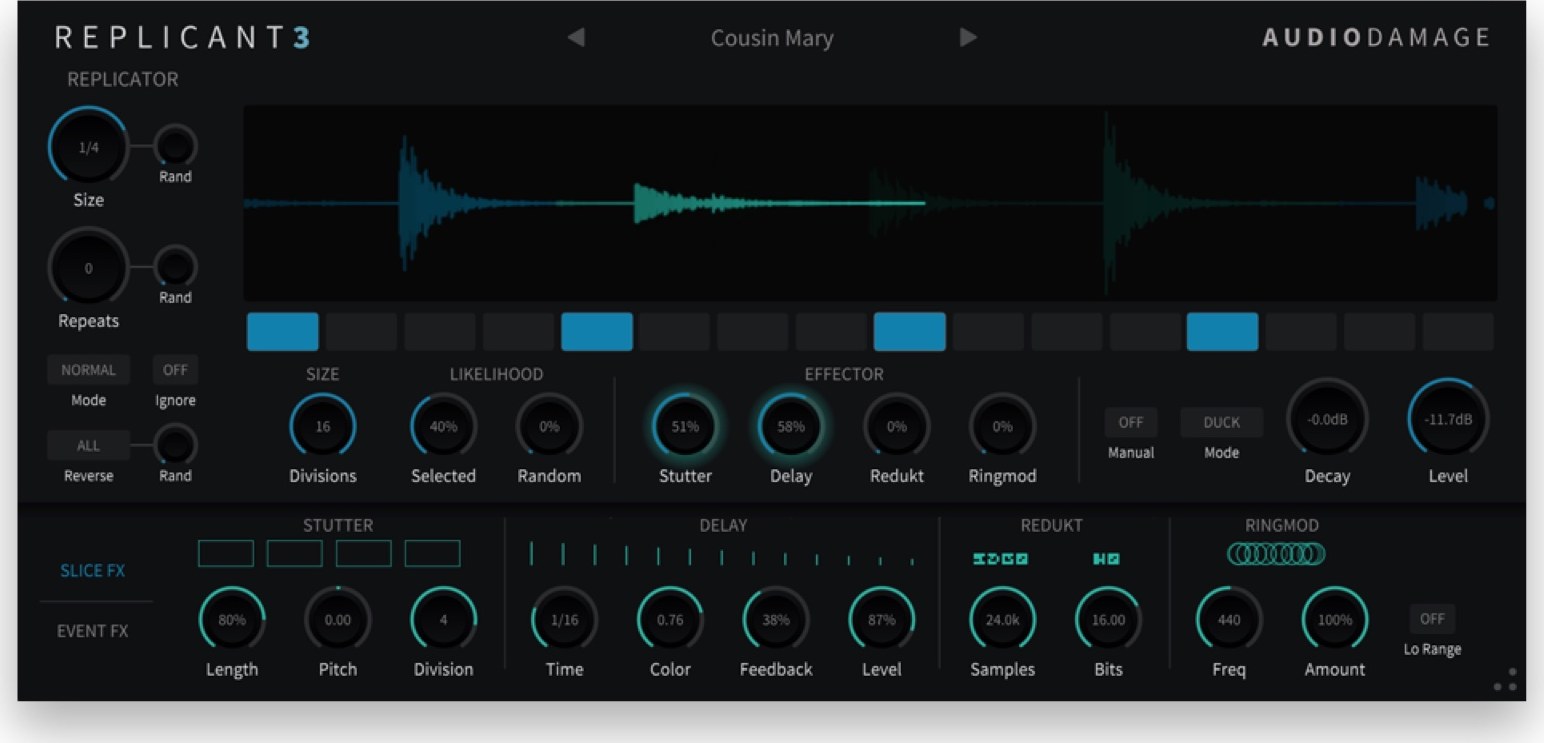Screen dimensions: 1544x743
Task: Click the Stutter Division knob
Action: point(443,620)
